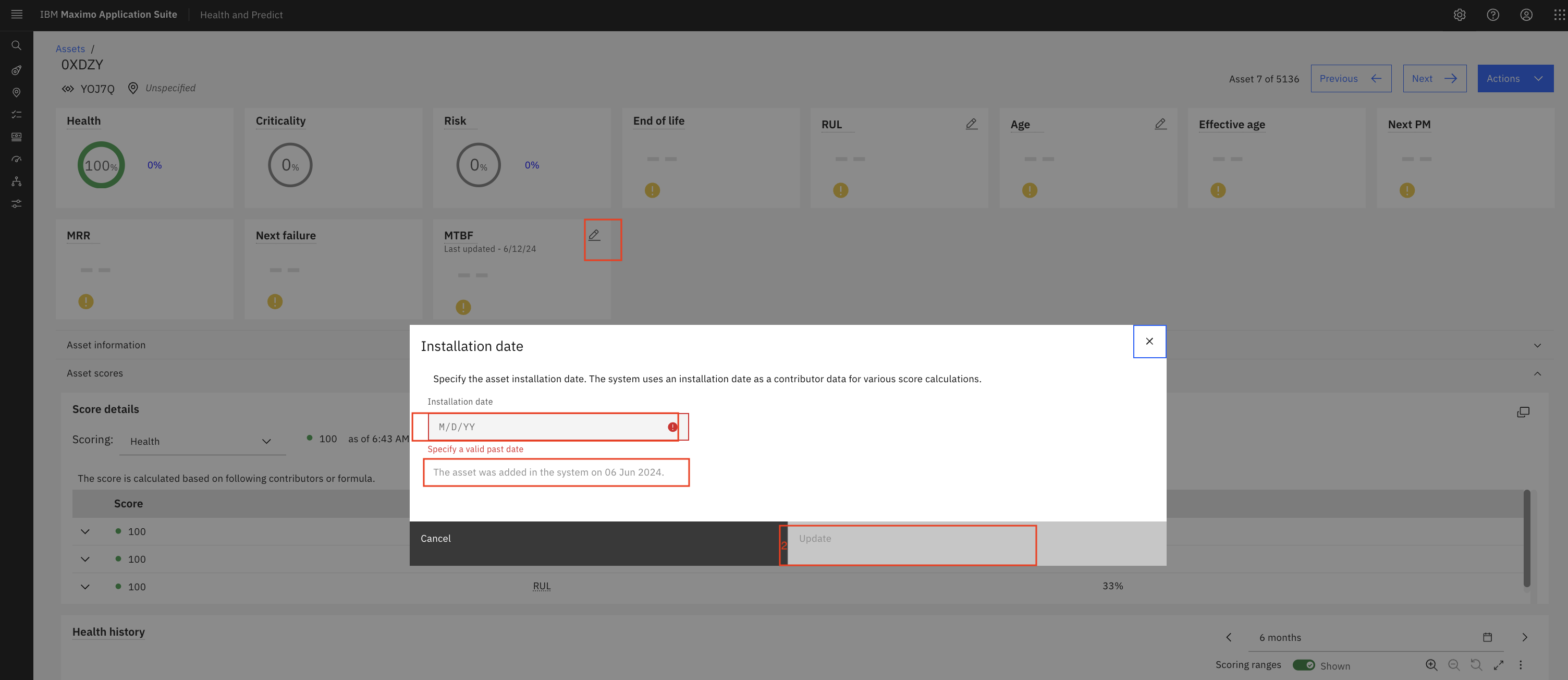Click the Assets breadcrumb link

pos(70,48)
